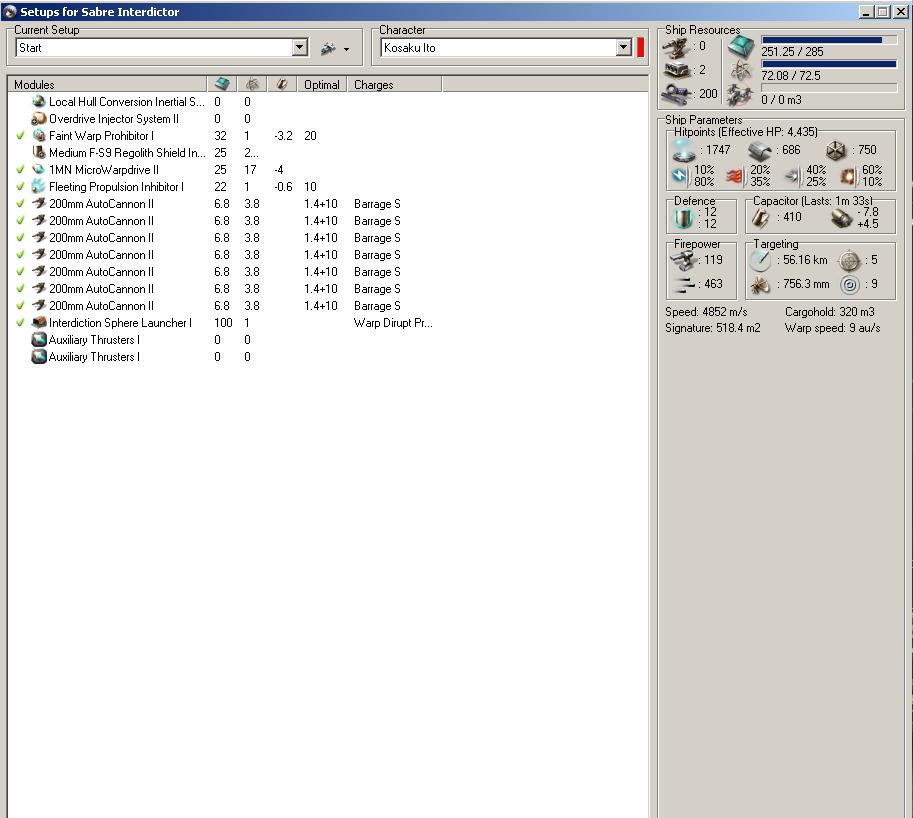Click the Local Hull Conversion Inertial Stabilizer icon

coord(39,101)
